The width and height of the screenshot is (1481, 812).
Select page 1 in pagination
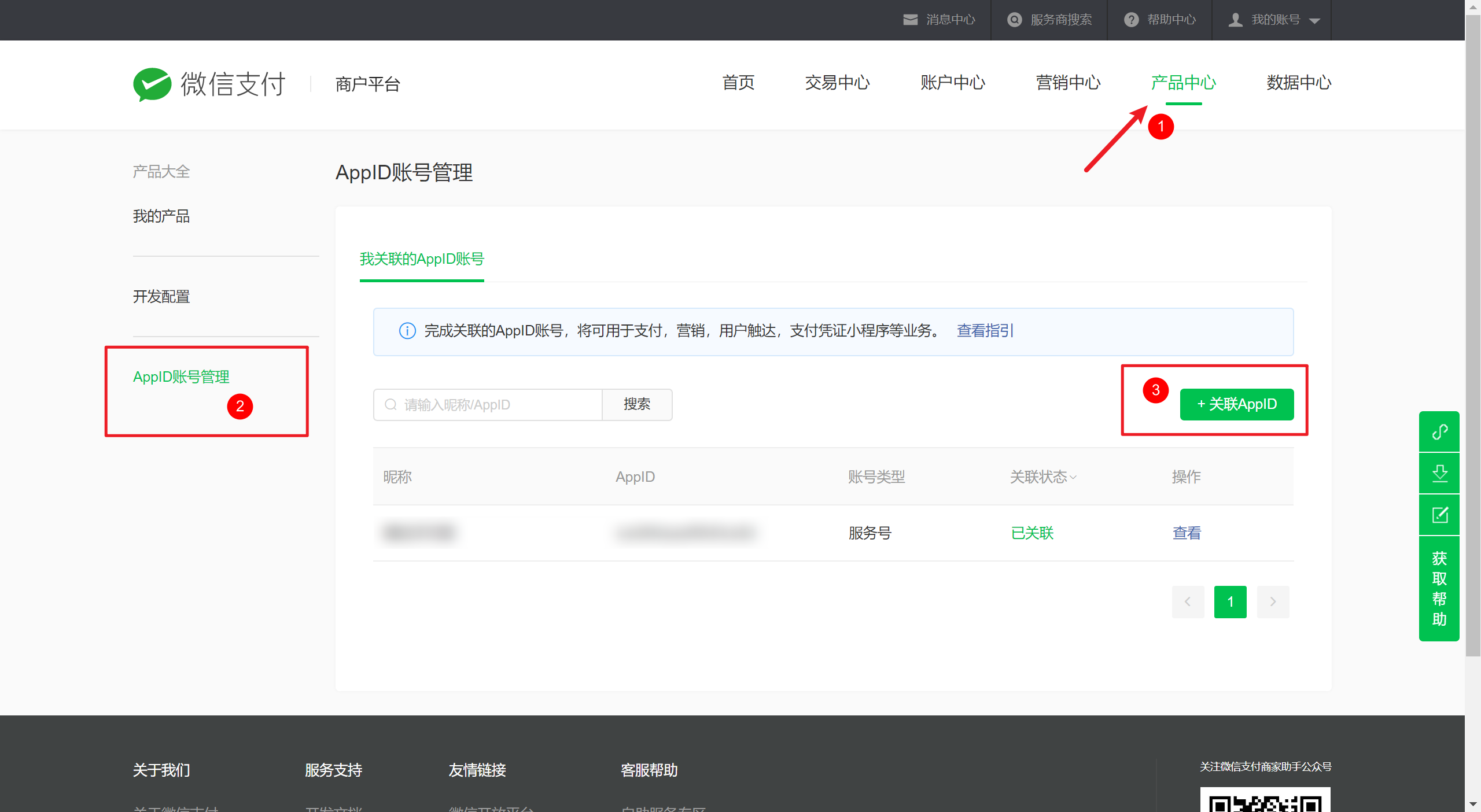click(1231, 602)
